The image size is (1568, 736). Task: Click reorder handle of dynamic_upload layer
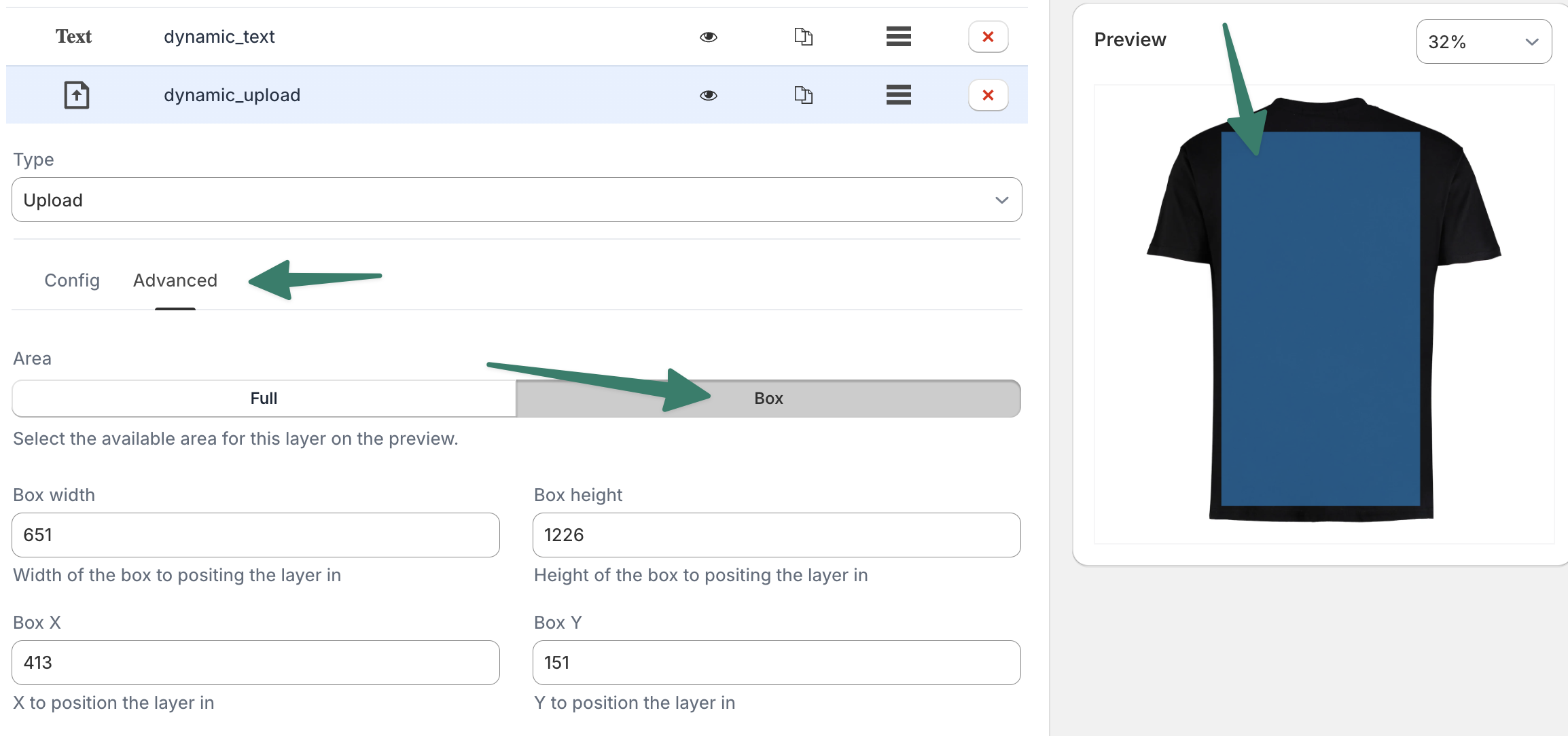coord(898,95)
